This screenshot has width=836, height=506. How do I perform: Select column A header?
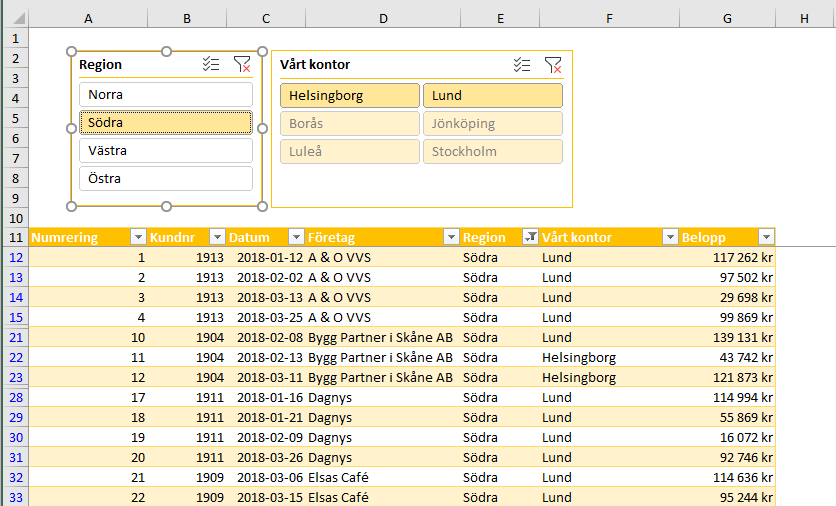click(88, 19)
